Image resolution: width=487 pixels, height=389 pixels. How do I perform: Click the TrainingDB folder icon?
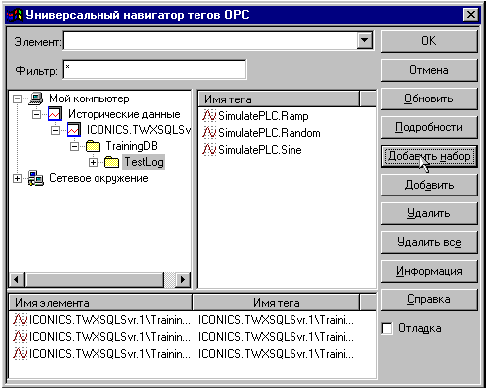tap(93, 146)
